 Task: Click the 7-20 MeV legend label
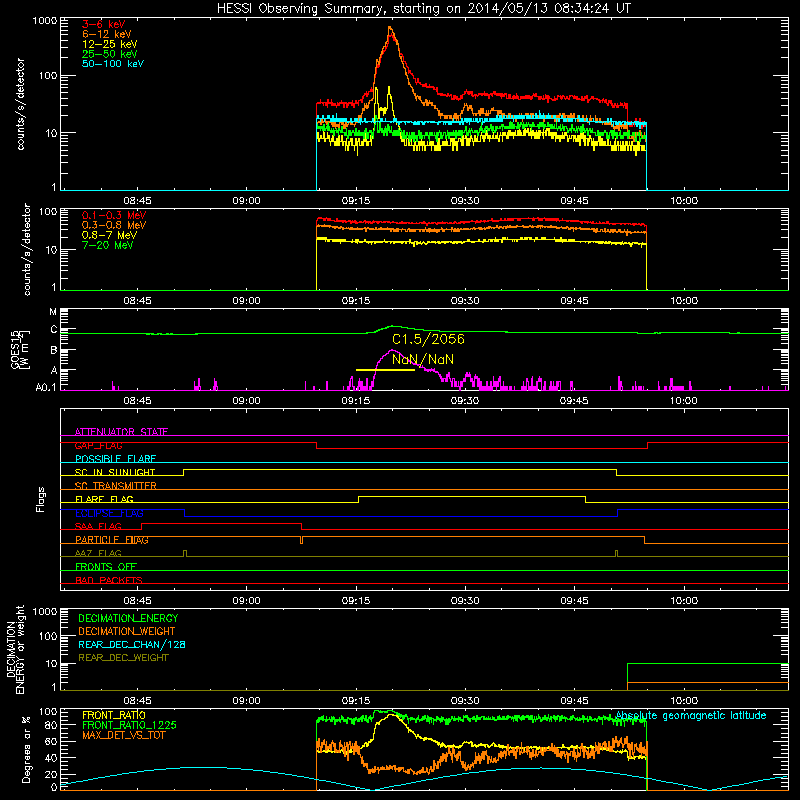pyautogui.click(x=107, y=245)
